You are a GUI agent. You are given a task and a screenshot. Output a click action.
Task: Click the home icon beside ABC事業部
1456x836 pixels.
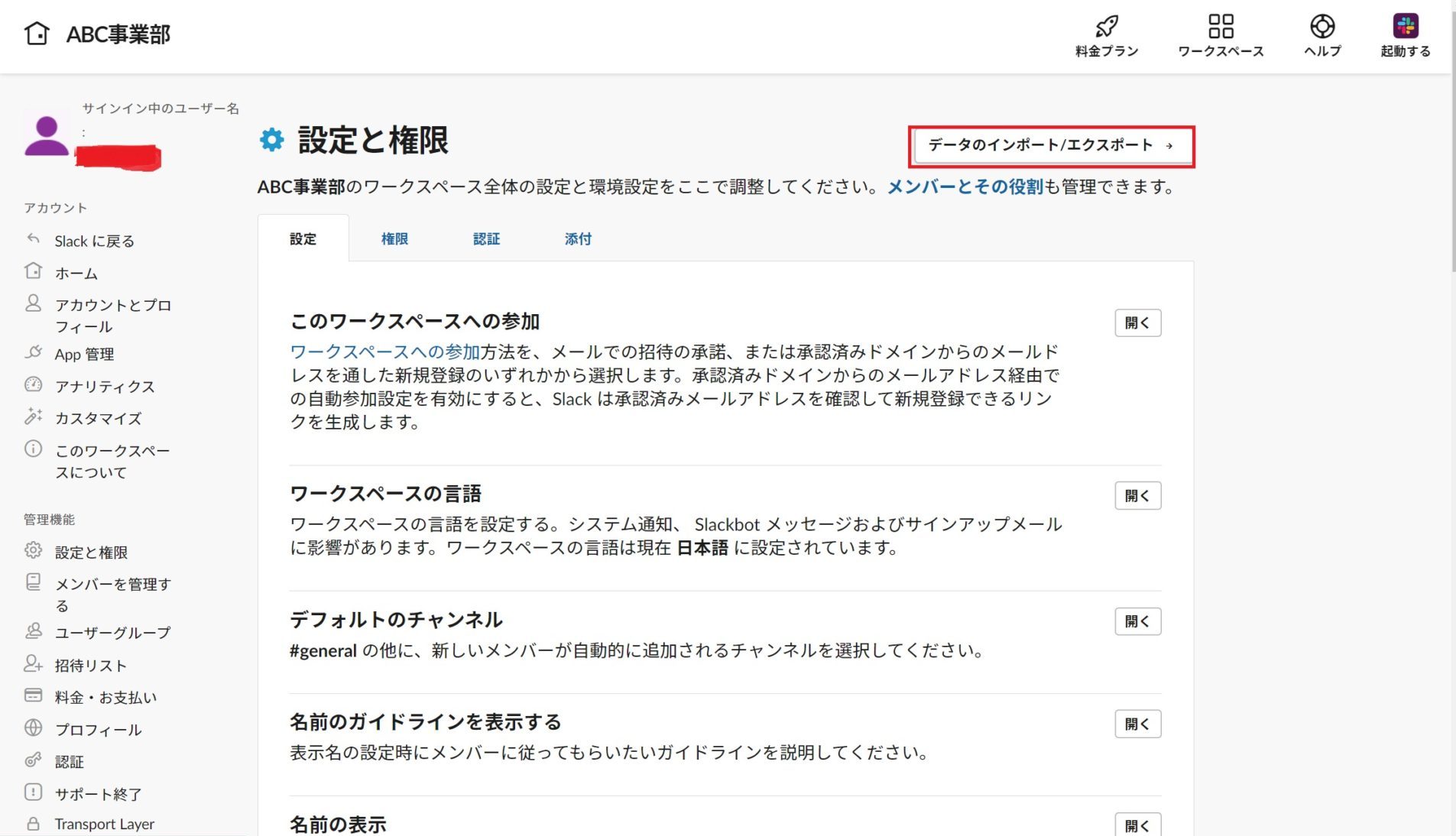(37, 34)
